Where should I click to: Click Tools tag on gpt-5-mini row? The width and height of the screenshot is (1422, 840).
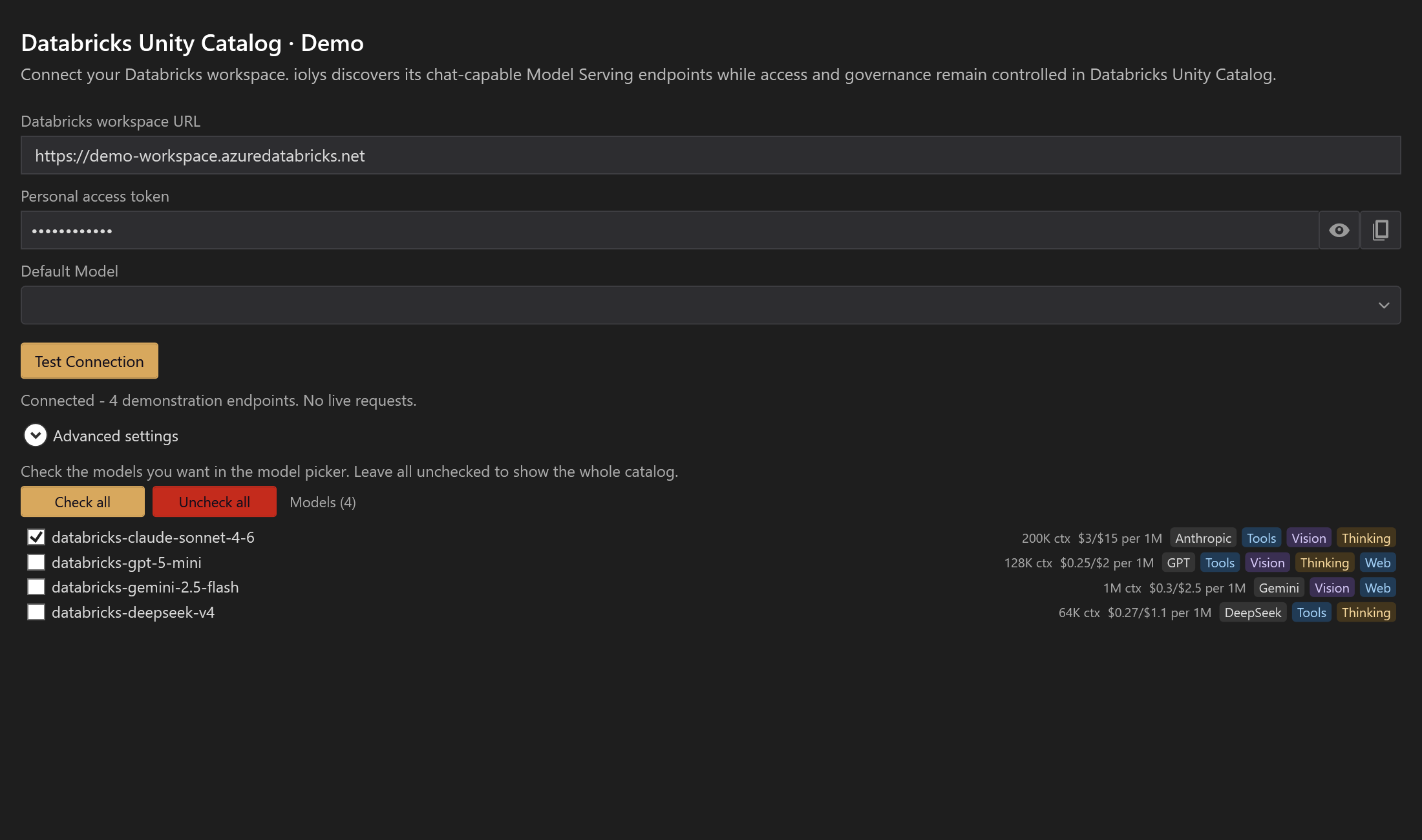pyautogui.click(x=1220, y=563)
